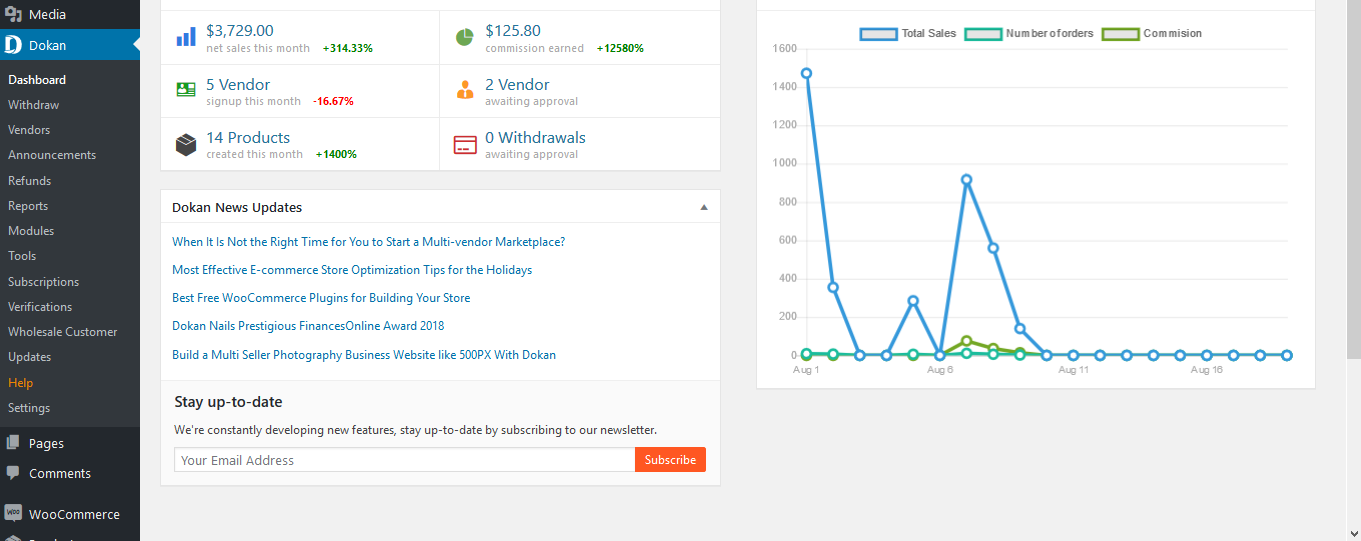
Task: Click the +1400% products change text
Action: (x=336, y=154)
